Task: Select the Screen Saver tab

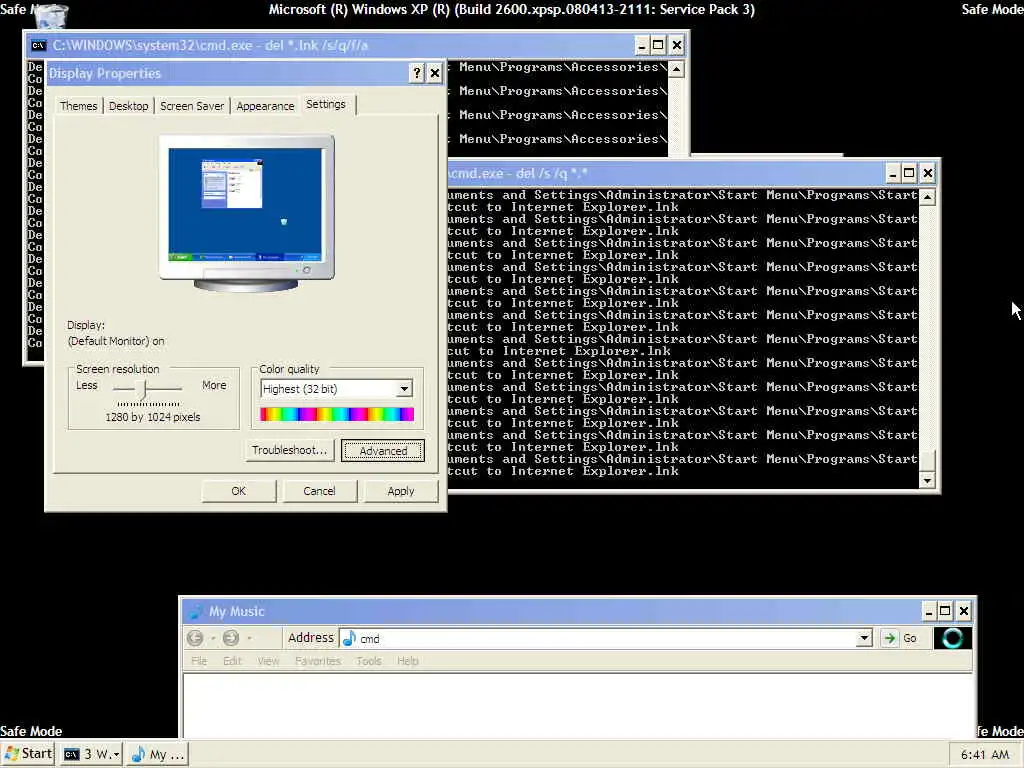Action: (x=192, y=106)
